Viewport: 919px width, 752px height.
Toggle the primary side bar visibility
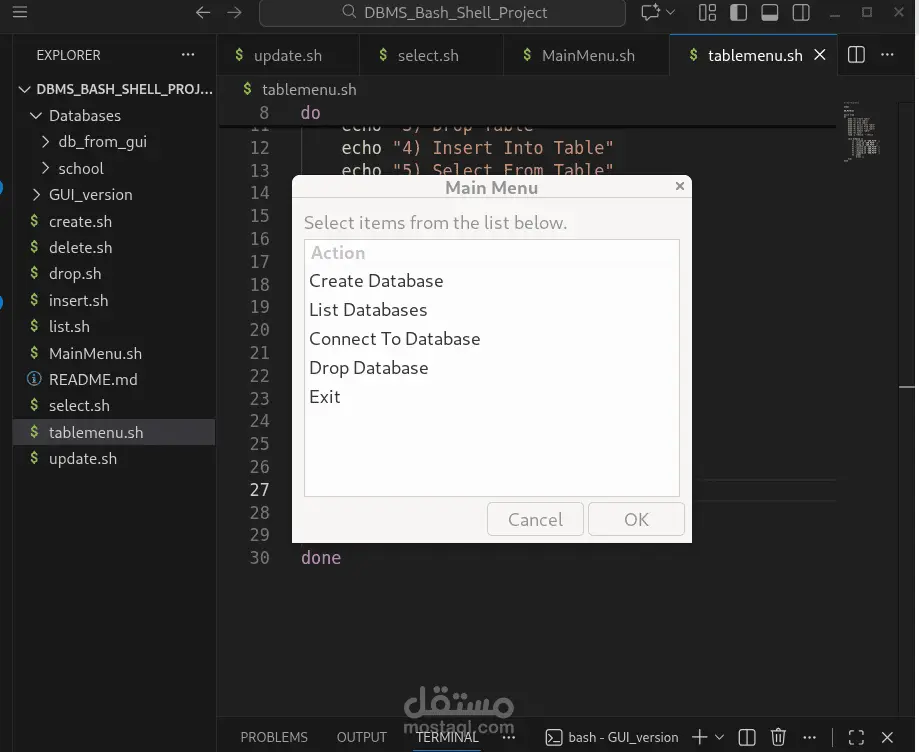(x=737, y=13)
